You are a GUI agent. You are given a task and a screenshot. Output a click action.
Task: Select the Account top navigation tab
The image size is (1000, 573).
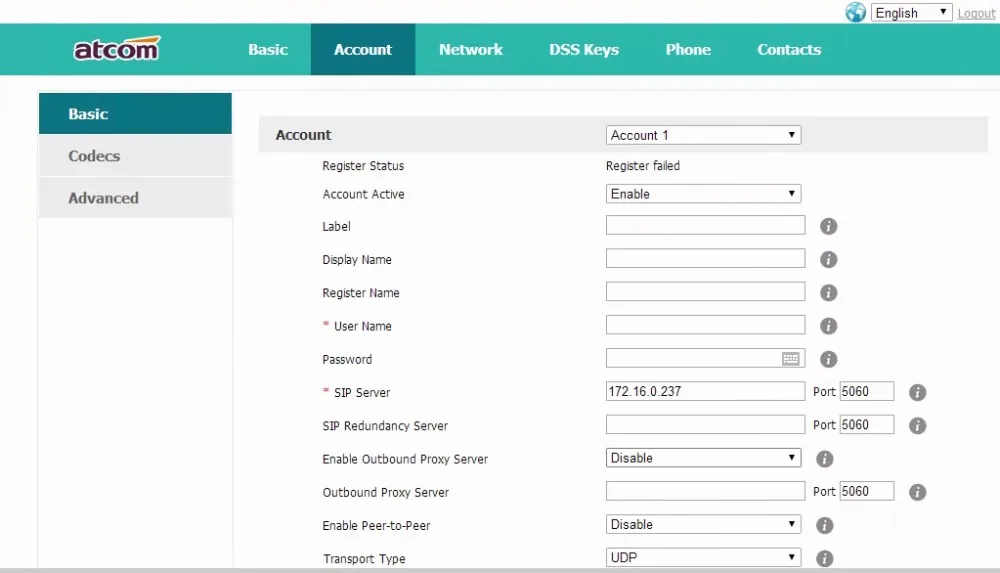click(363, 49)
